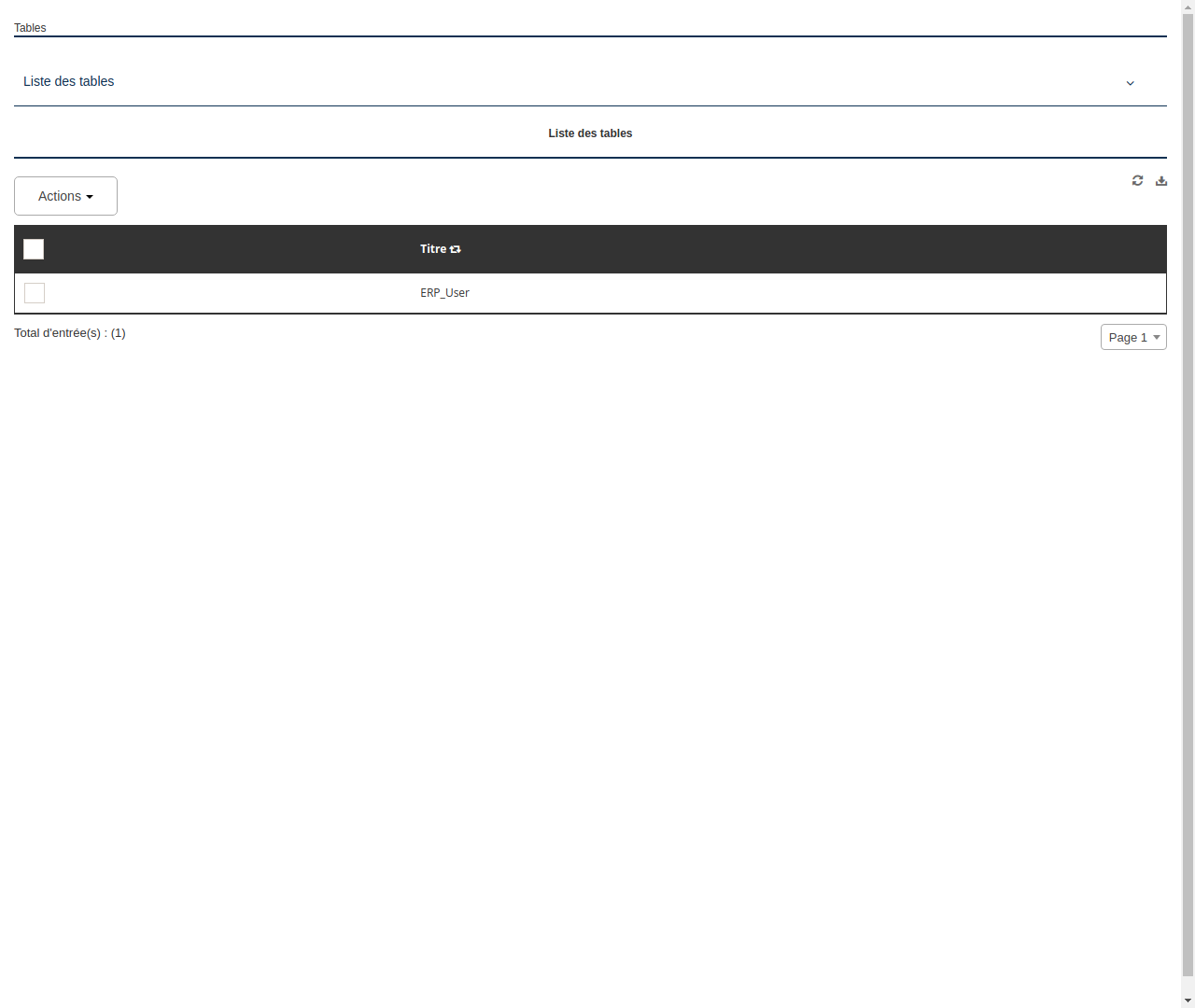Click the scrollbar up arrow
This screenshot has height=1008, width=1195.
(x=1188, y=7)
